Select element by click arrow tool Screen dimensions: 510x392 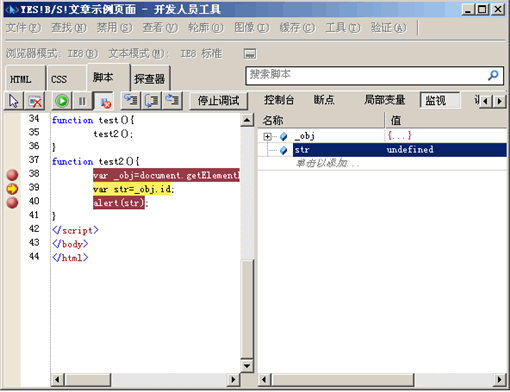[14, 101]
